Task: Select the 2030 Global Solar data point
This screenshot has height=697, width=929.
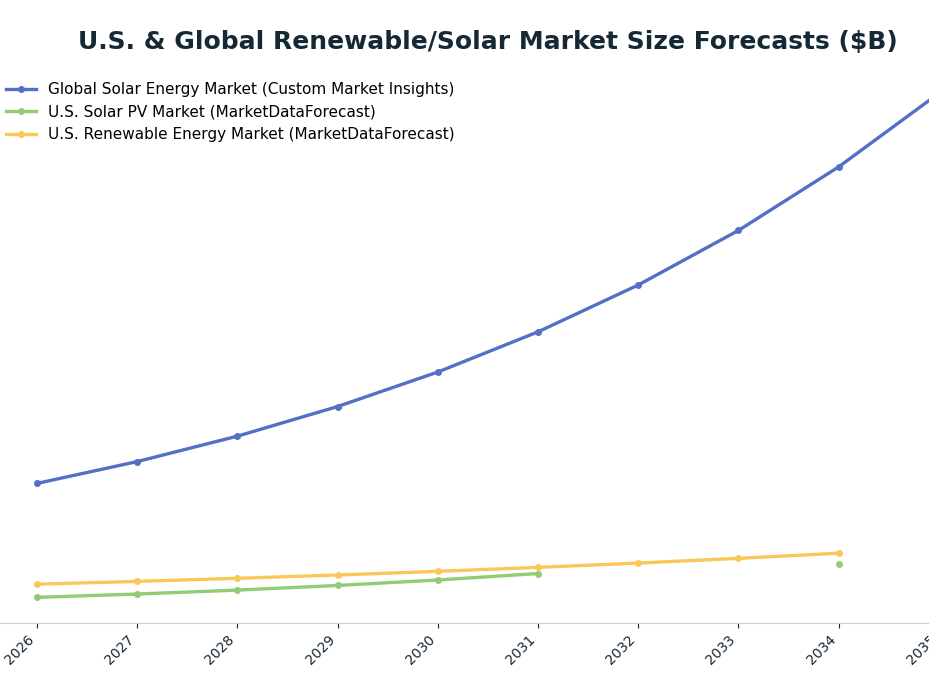Action: (438, 372)
